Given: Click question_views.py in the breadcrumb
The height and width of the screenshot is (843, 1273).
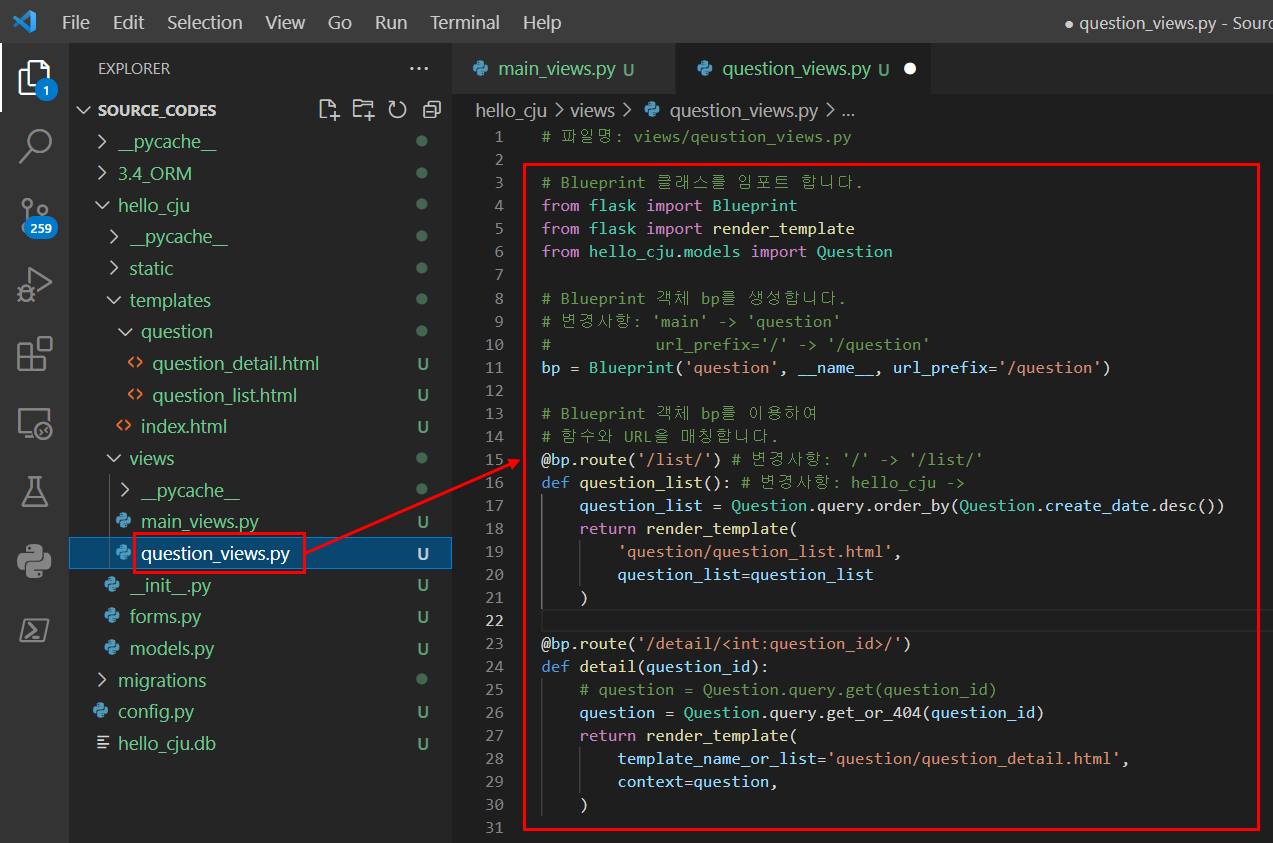Looking at the screenshot, I should [743, 111].
